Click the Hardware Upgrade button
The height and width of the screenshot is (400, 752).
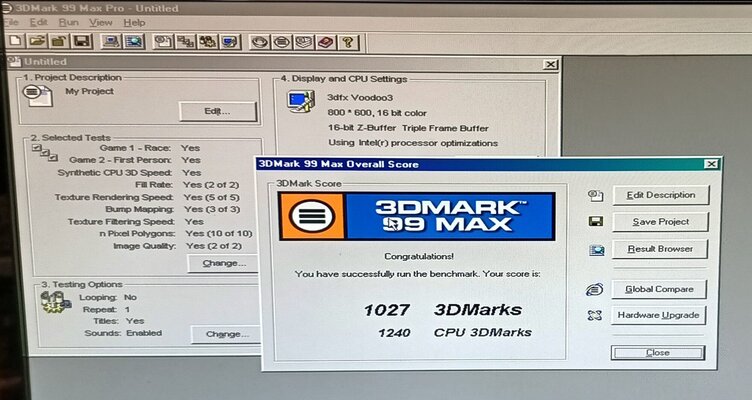(x=660, y=315)
